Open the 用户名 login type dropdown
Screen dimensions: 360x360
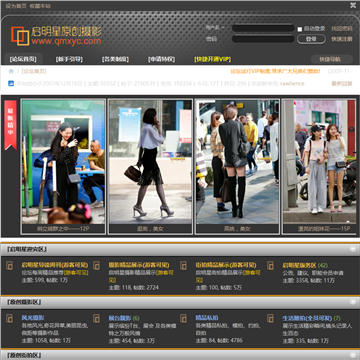click(x=215, y=28)
